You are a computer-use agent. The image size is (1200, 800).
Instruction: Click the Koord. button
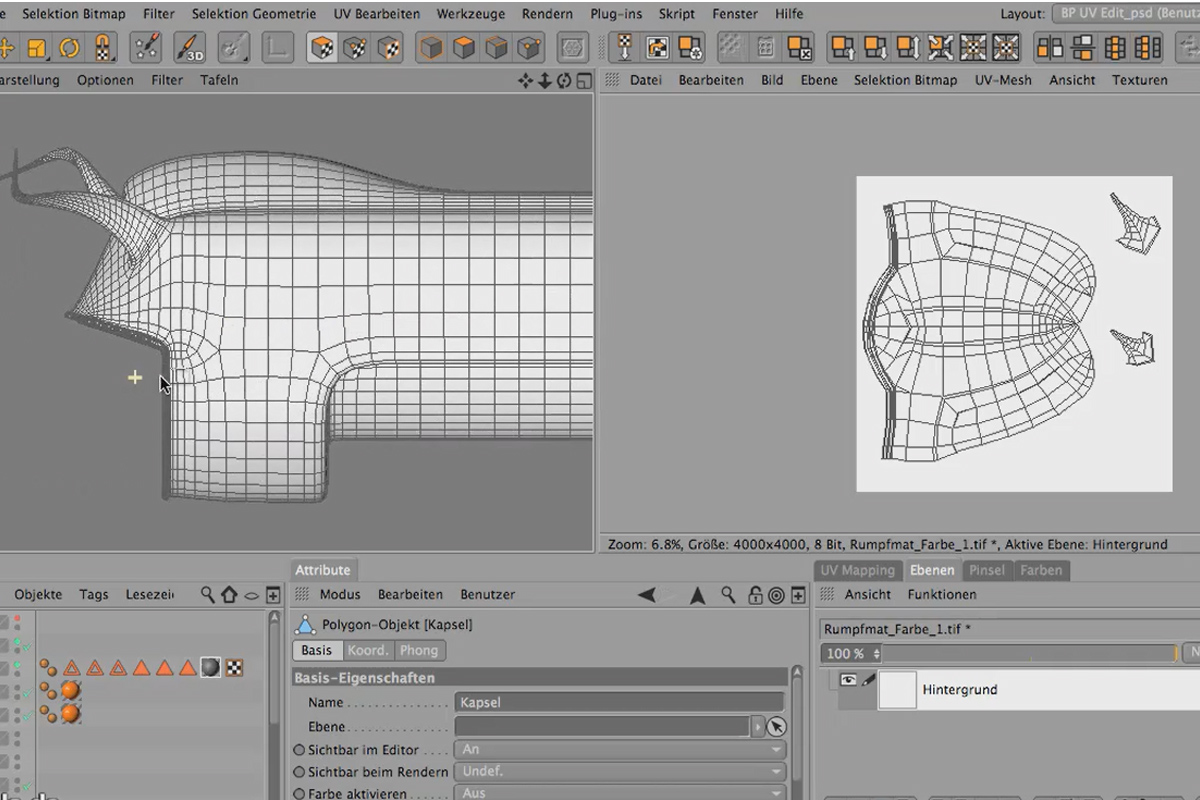click(367, 650)
